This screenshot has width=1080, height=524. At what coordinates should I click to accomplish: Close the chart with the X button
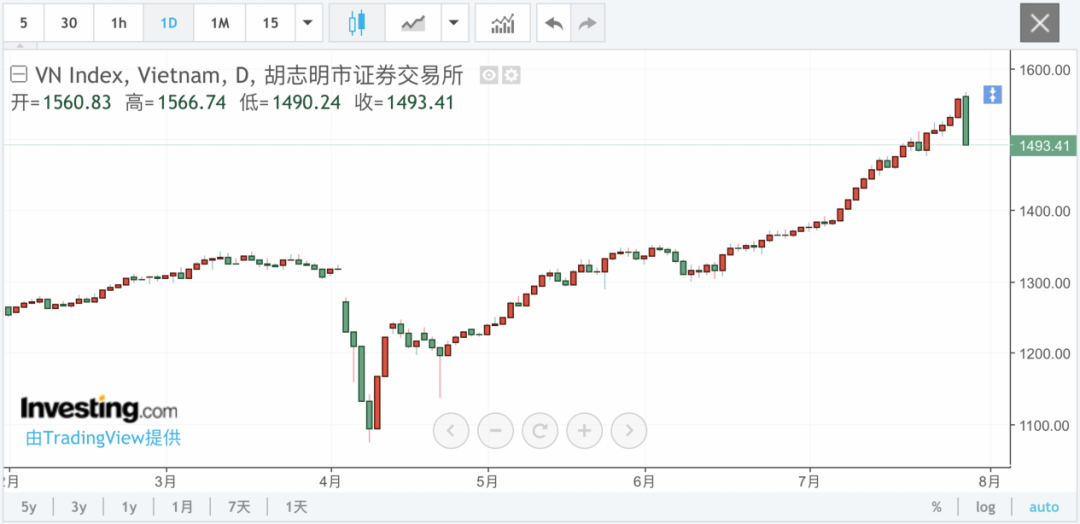1040,22
